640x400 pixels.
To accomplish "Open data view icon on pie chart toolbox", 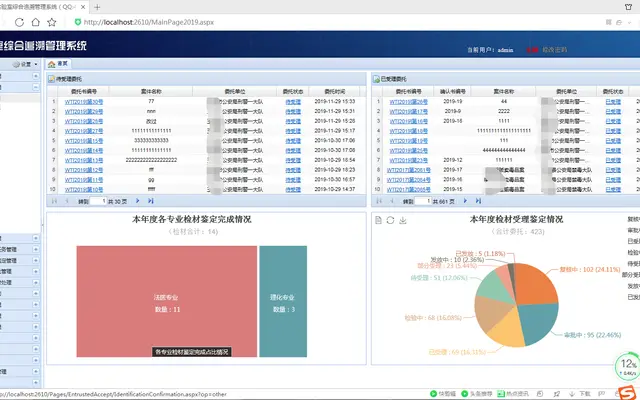I will tap(378, 220).
